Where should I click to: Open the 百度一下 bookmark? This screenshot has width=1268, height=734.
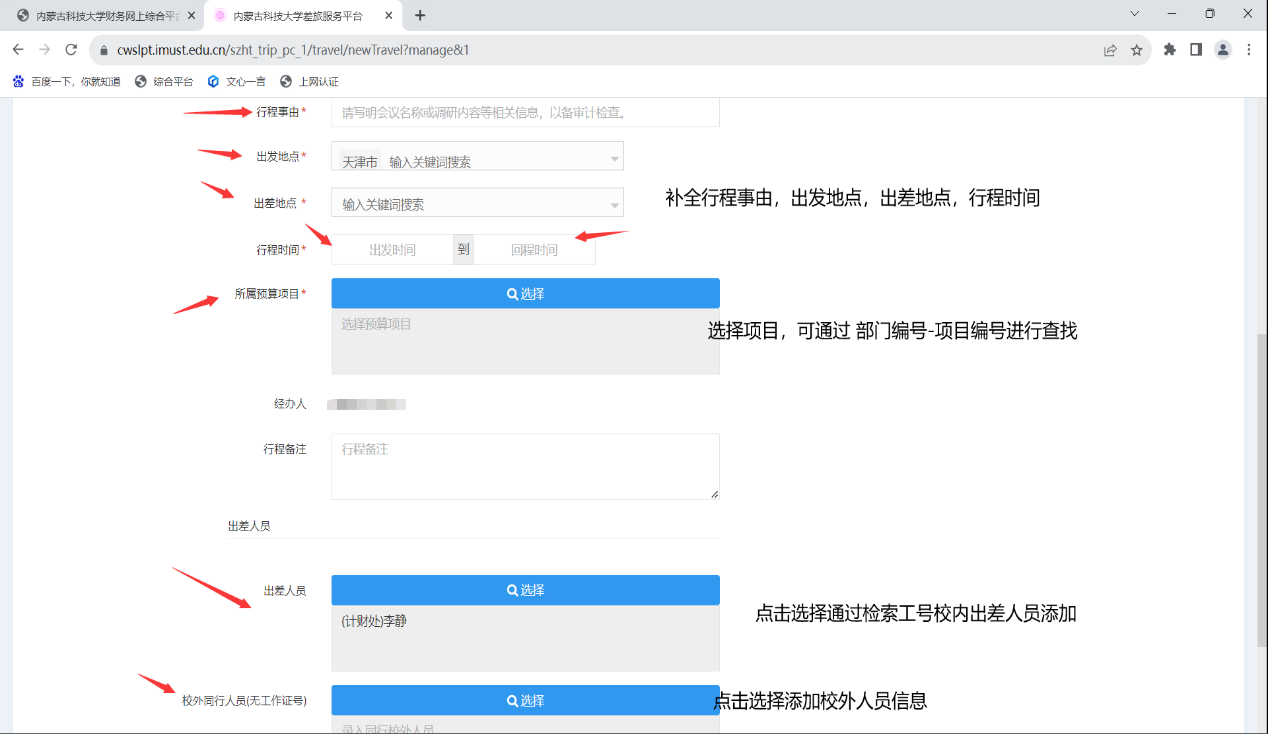(66, 81)
